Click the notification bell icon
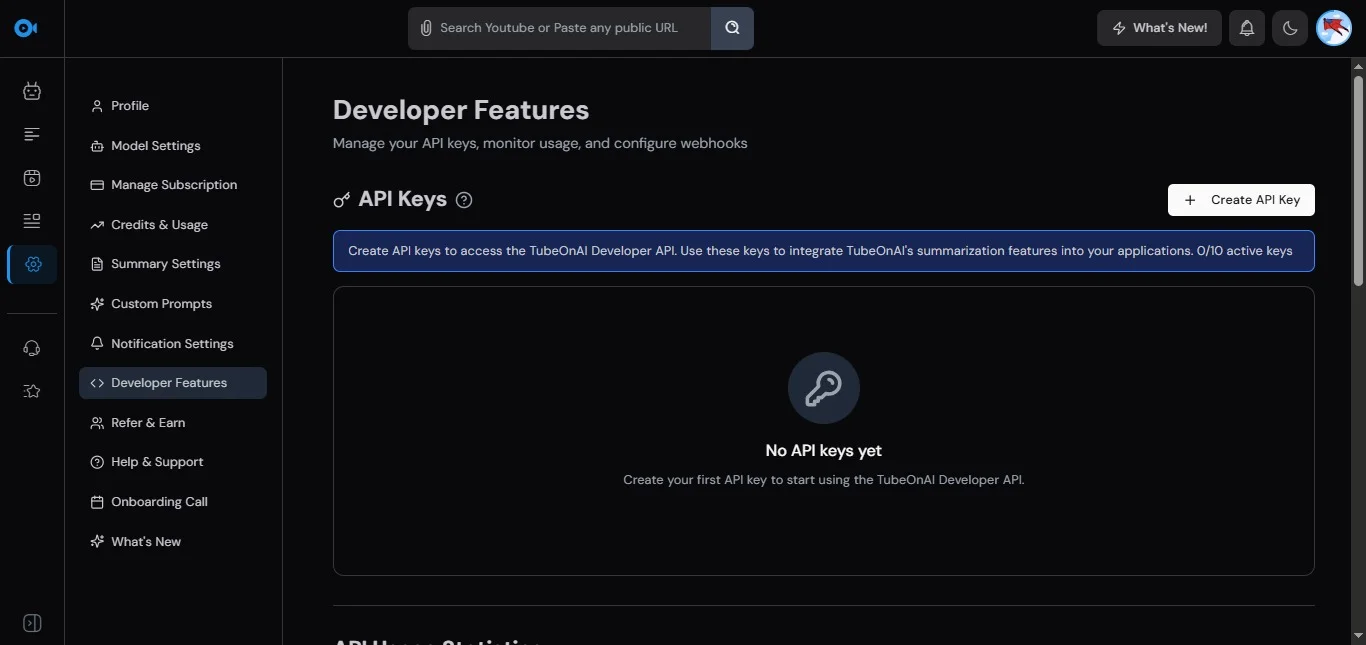The height and width of the screenshot is (645, 1366). 1246,28
